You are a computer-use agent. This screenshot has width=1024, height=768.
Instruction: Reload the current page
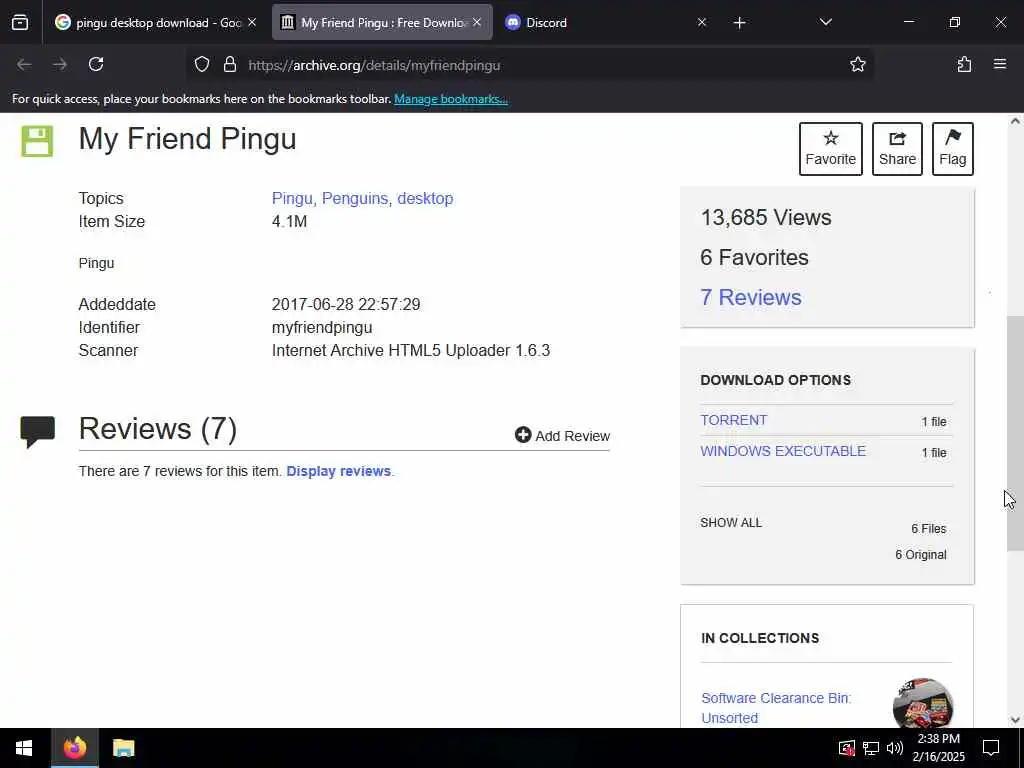coord(96,64)
